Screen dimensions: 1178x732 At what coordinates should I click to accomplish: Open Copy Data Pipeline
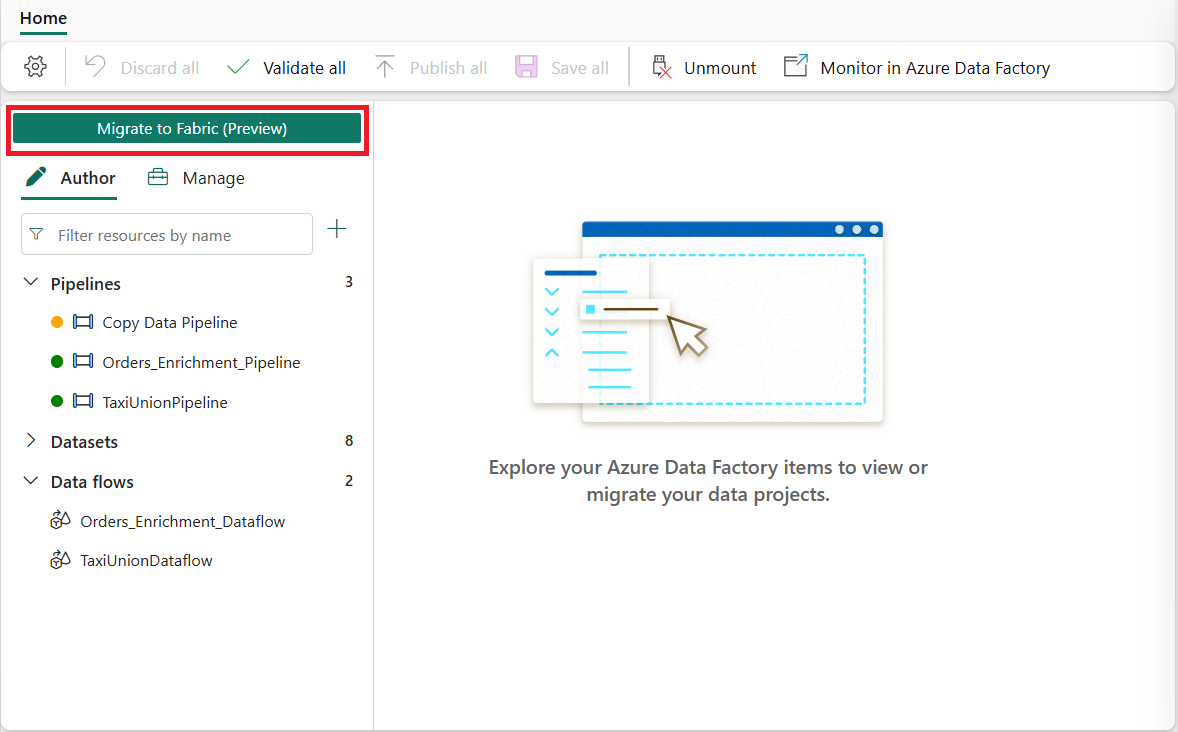point(170,322)
